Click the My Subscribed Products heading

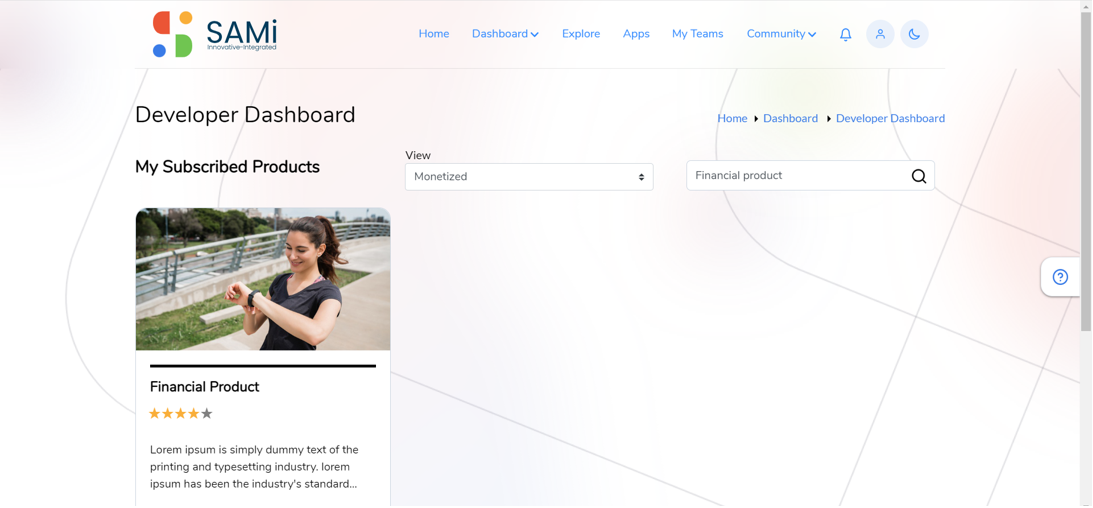[227, 167]
